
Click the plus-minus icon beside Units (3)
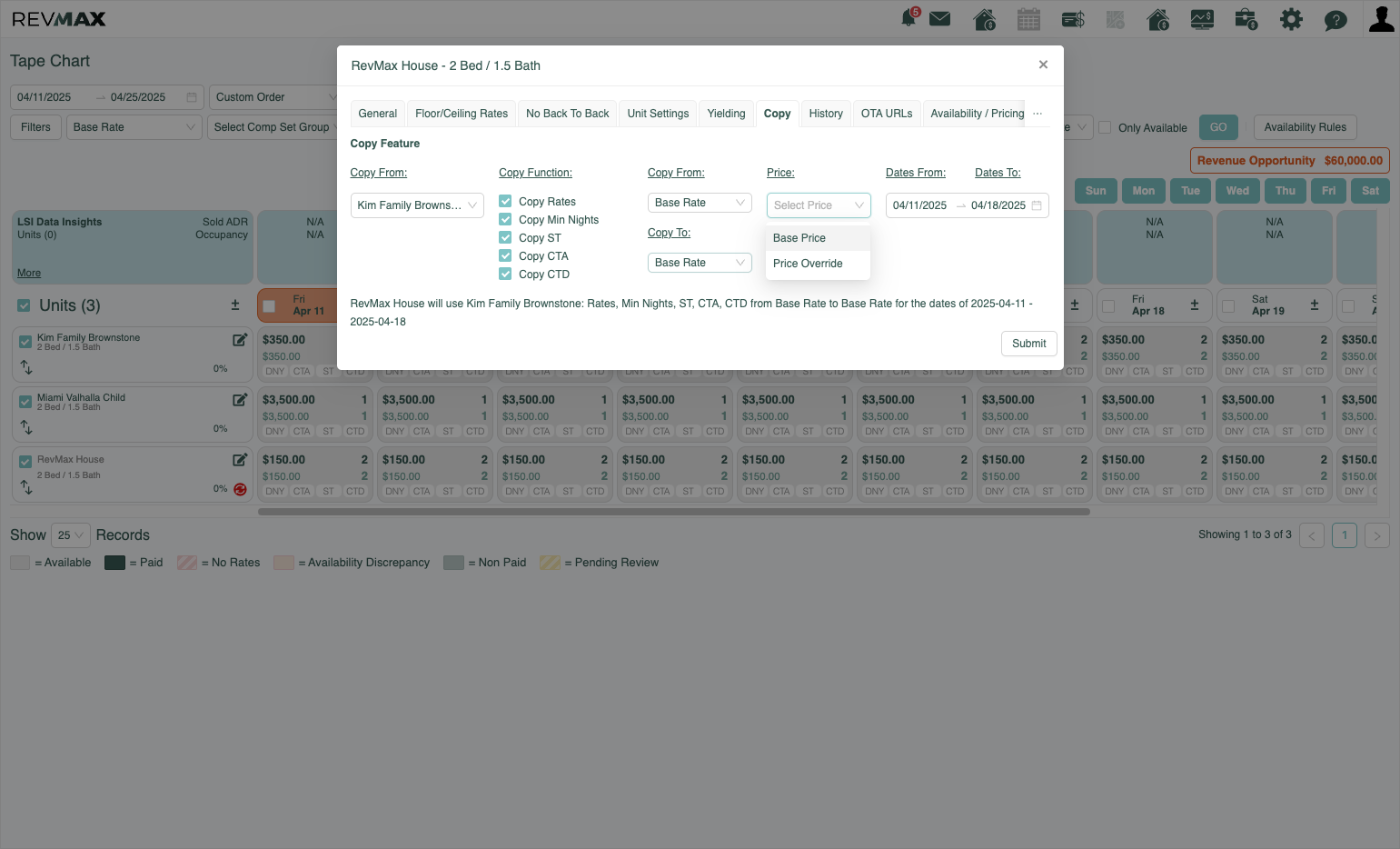click(235, 305)
